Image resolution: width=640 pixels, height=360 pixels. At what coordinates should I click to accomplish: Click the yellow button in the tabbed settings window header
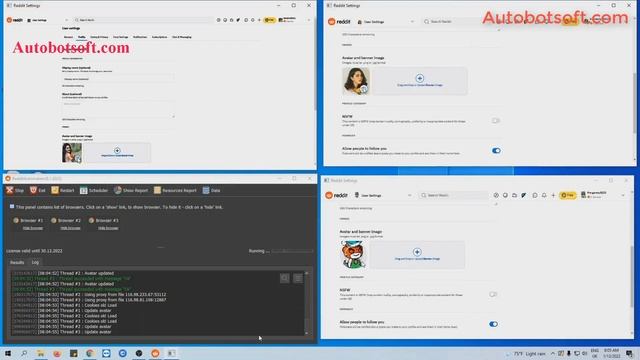(x=269, y=20)
